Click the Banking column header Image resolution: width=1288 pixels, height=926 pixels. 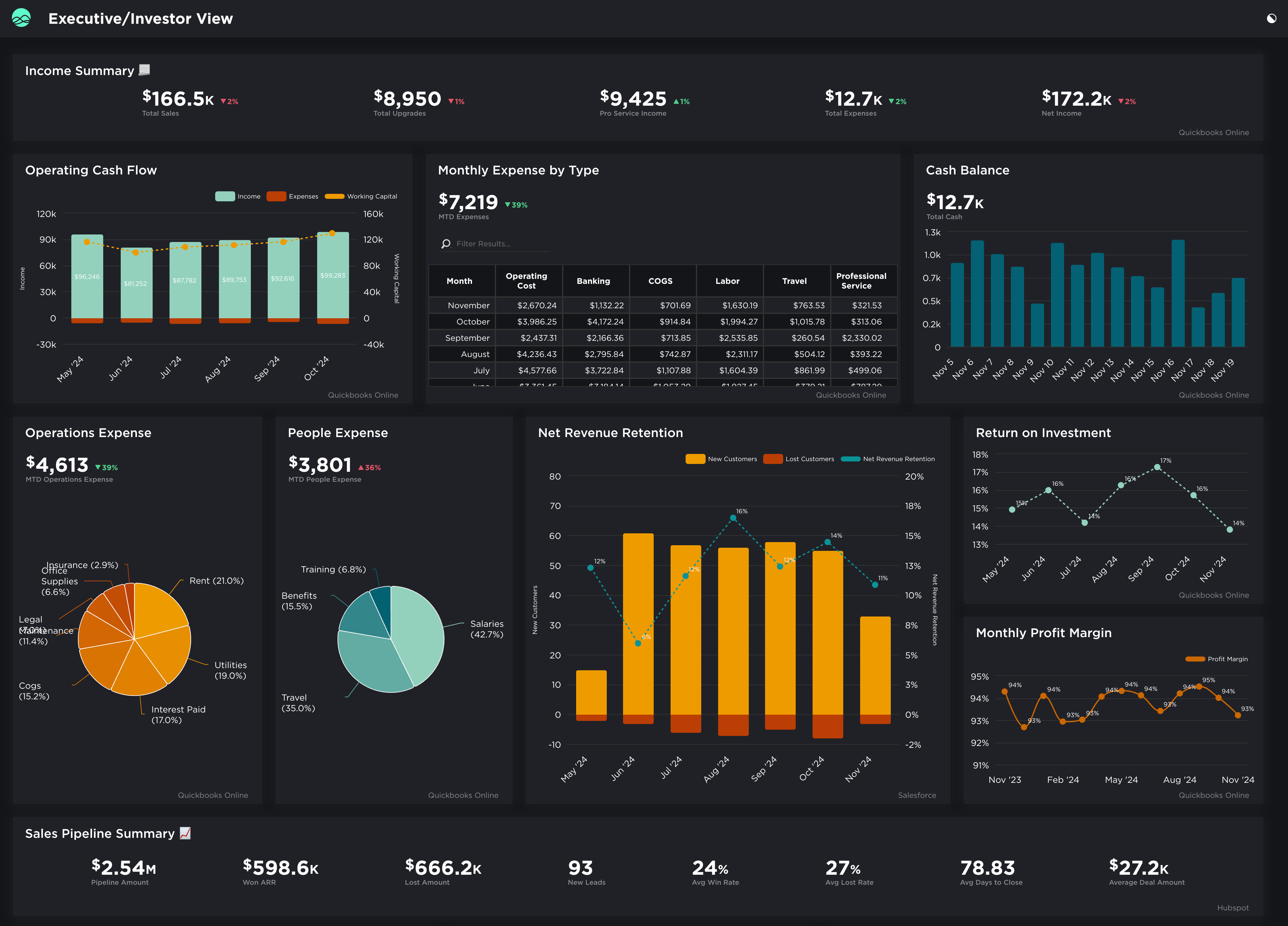tap(593, 280)
